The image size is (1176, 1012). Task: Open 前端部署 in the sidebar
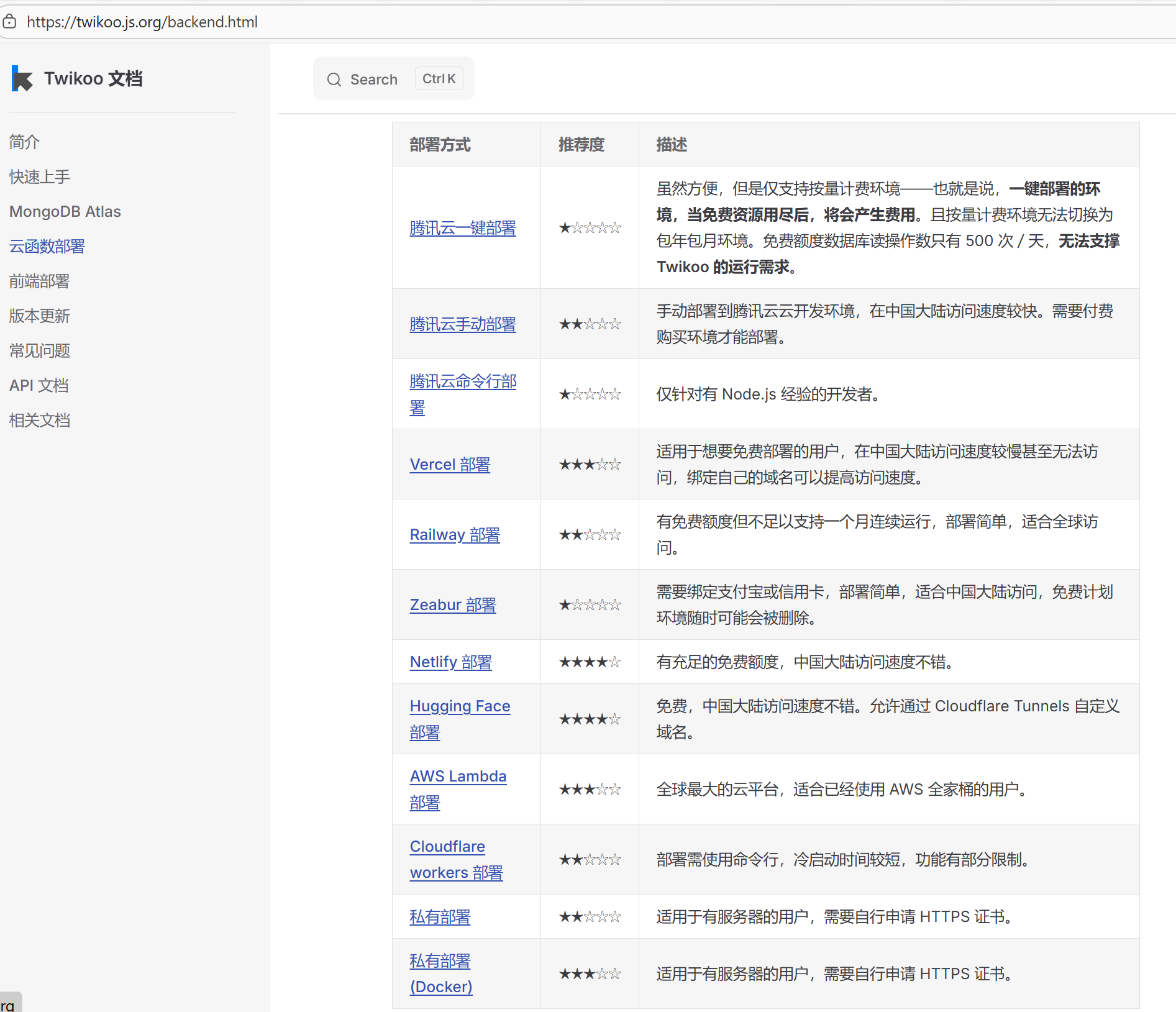tap(40, 281)
